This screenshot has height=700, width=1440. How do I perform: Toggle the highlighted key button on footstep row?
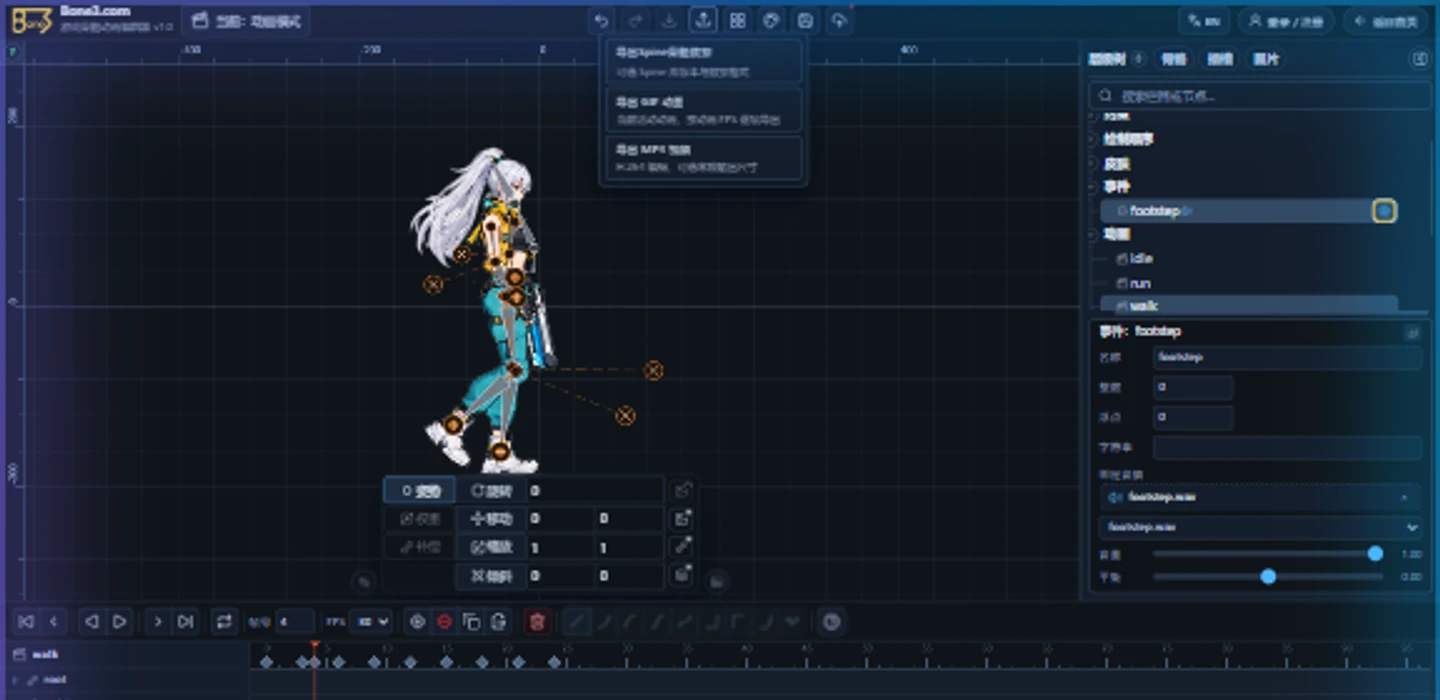tap(1384, 211)
